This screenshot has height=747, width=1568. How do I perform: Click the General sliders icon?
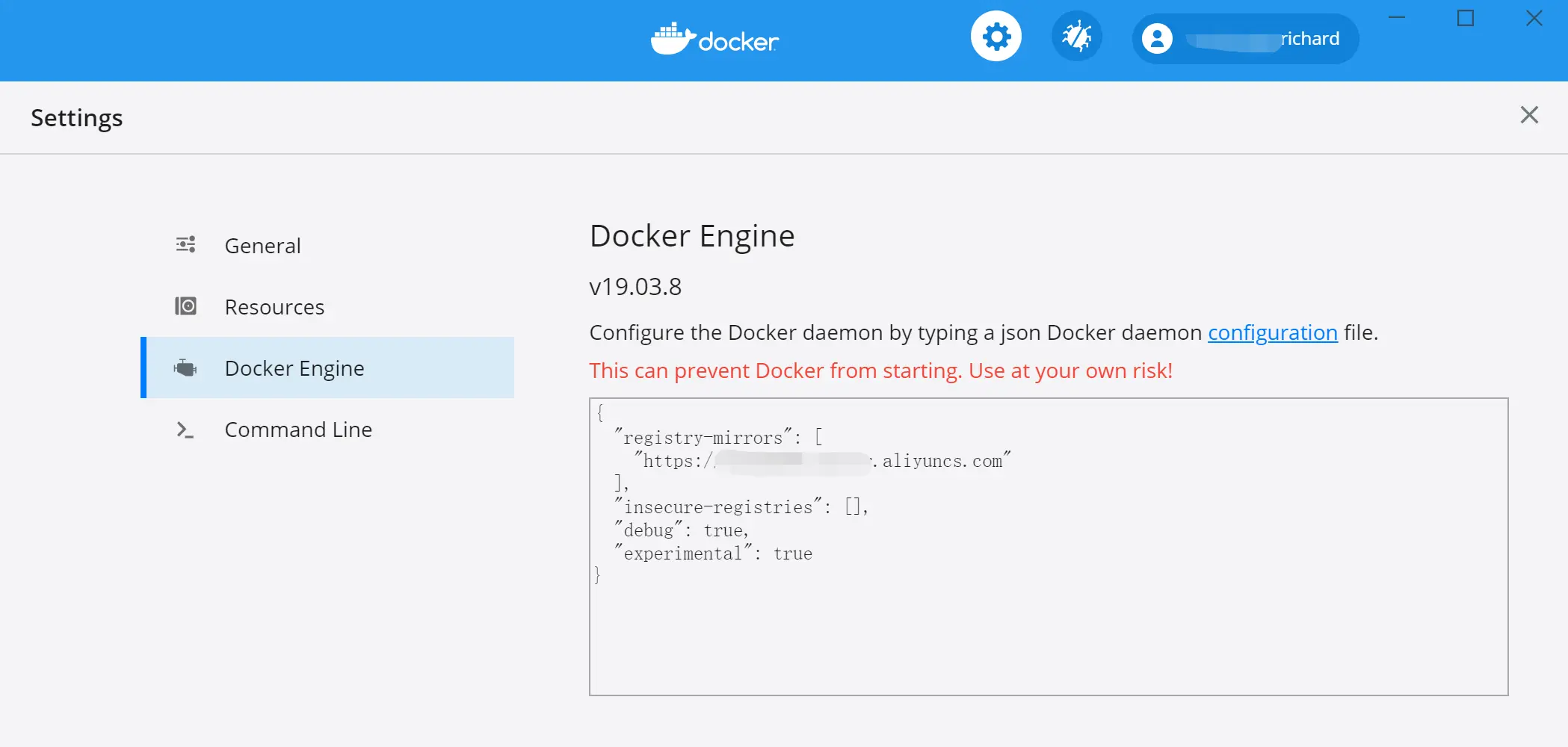185,245
